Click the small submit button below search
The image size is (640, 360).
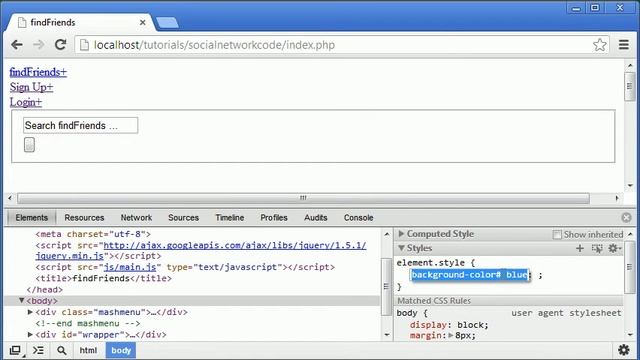(x=29, y=144)
